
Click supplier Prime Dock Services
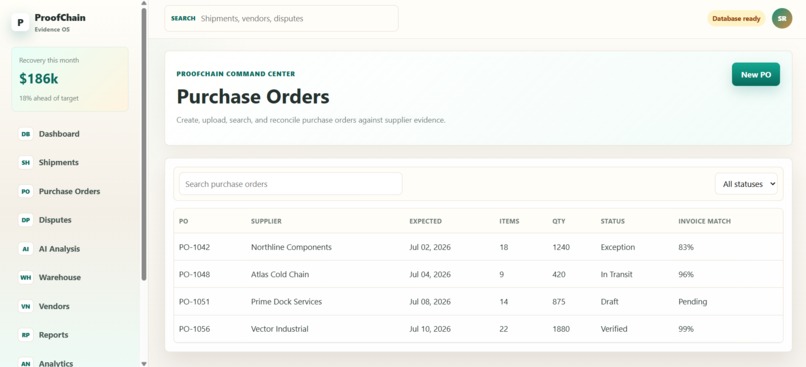coord(286,302)
